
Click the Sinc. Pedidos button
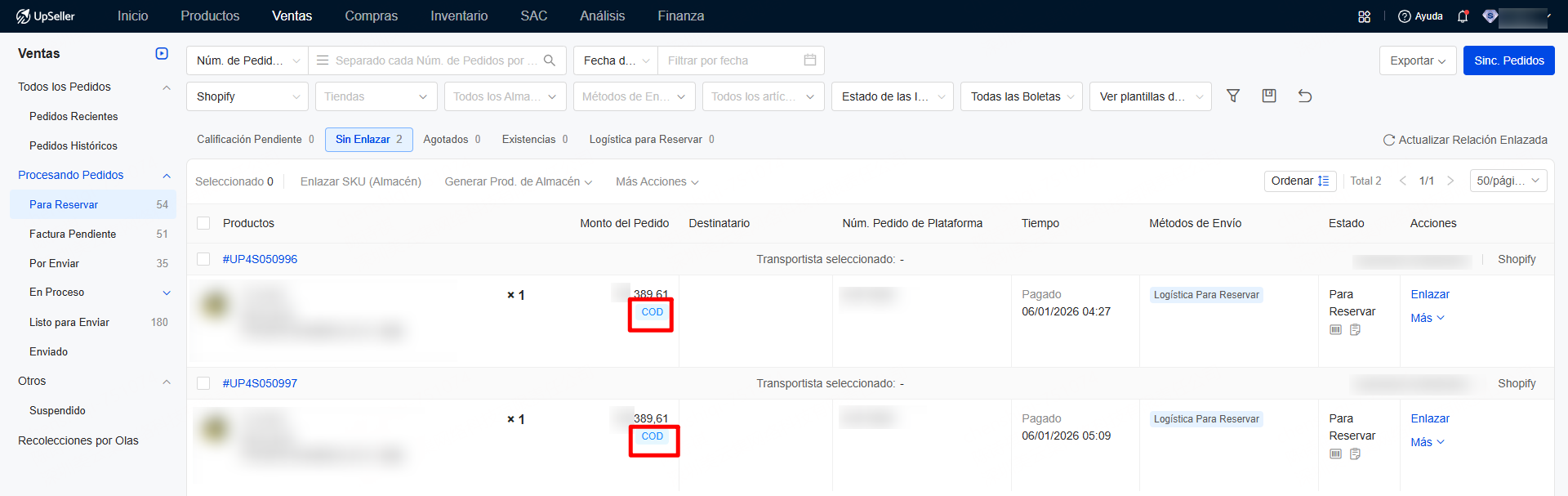click(1508, 60)
